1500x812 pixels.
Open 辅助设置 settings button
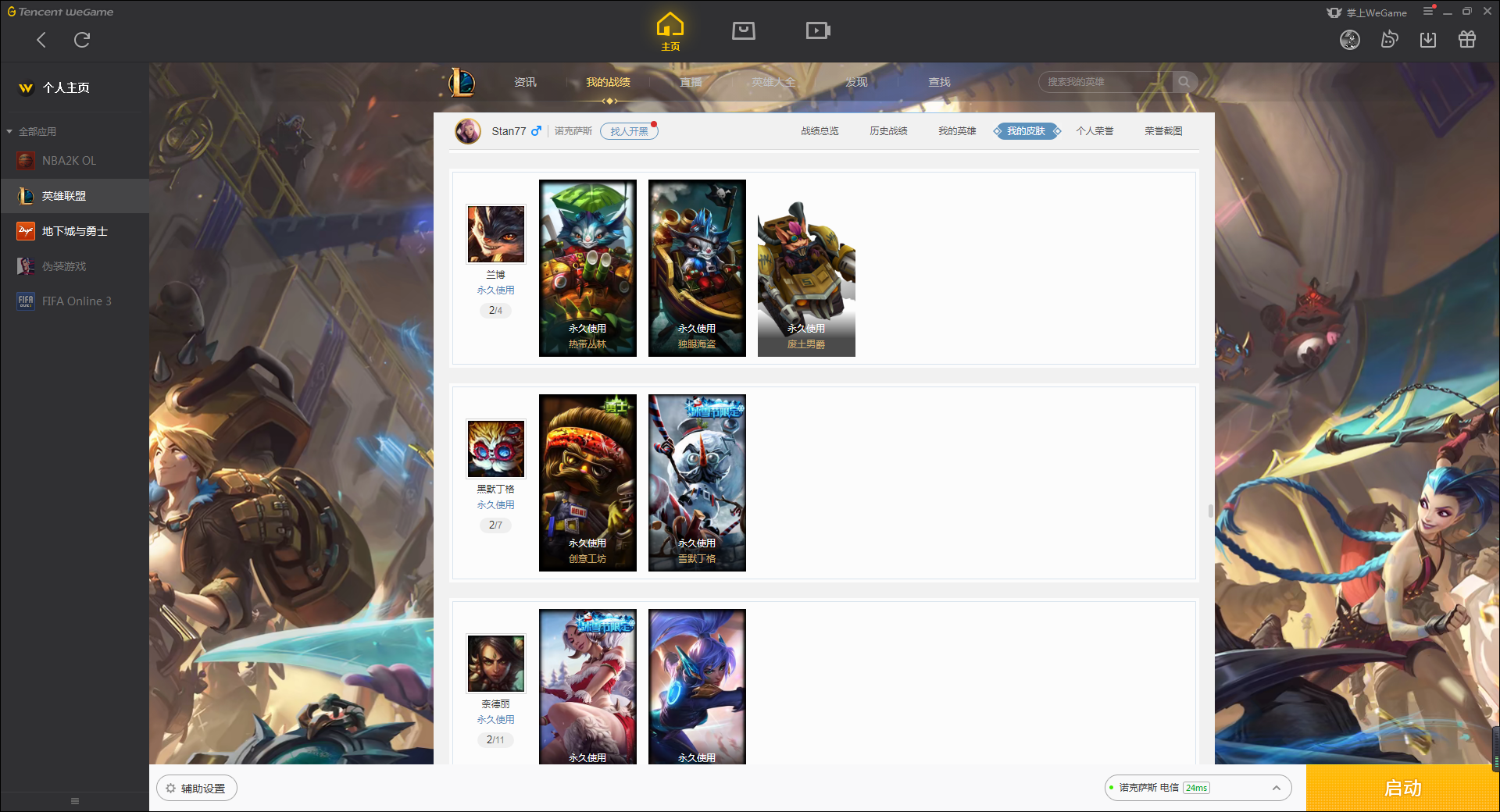(x=197, y=789)
